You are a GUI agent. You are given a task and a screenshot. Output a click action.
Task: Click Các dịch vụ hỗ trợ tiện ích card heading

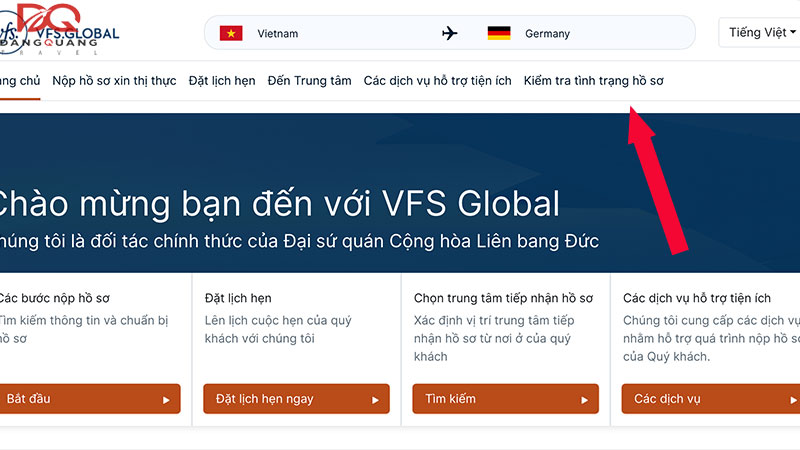tap(697, 298)
